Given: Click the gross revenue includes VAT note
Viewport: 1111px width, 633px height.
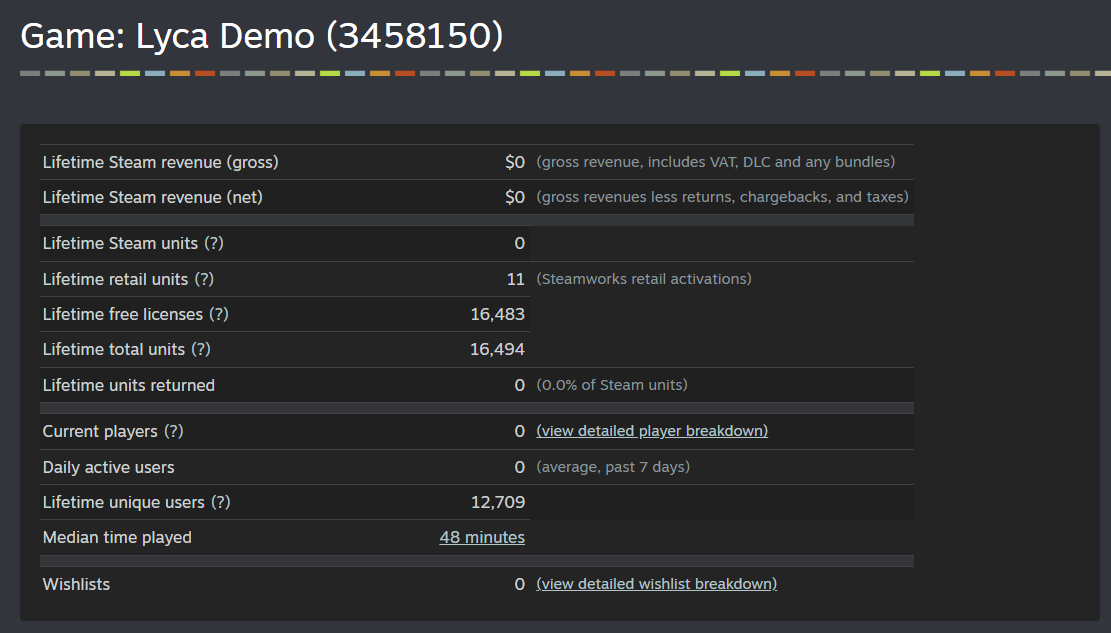Looking at the screenshot, I should click(716, 162).
